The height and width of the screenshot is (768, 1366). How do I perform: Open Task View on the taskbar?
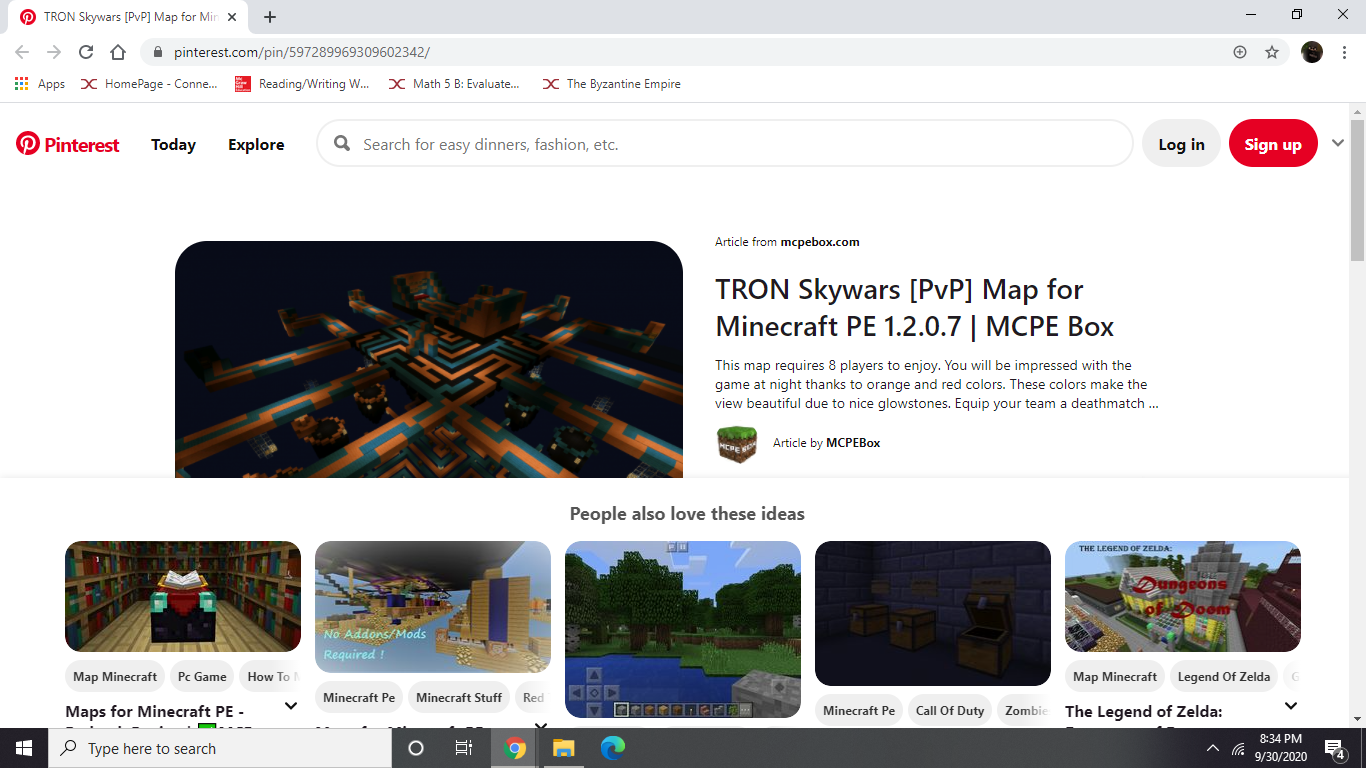pos(464,748)
